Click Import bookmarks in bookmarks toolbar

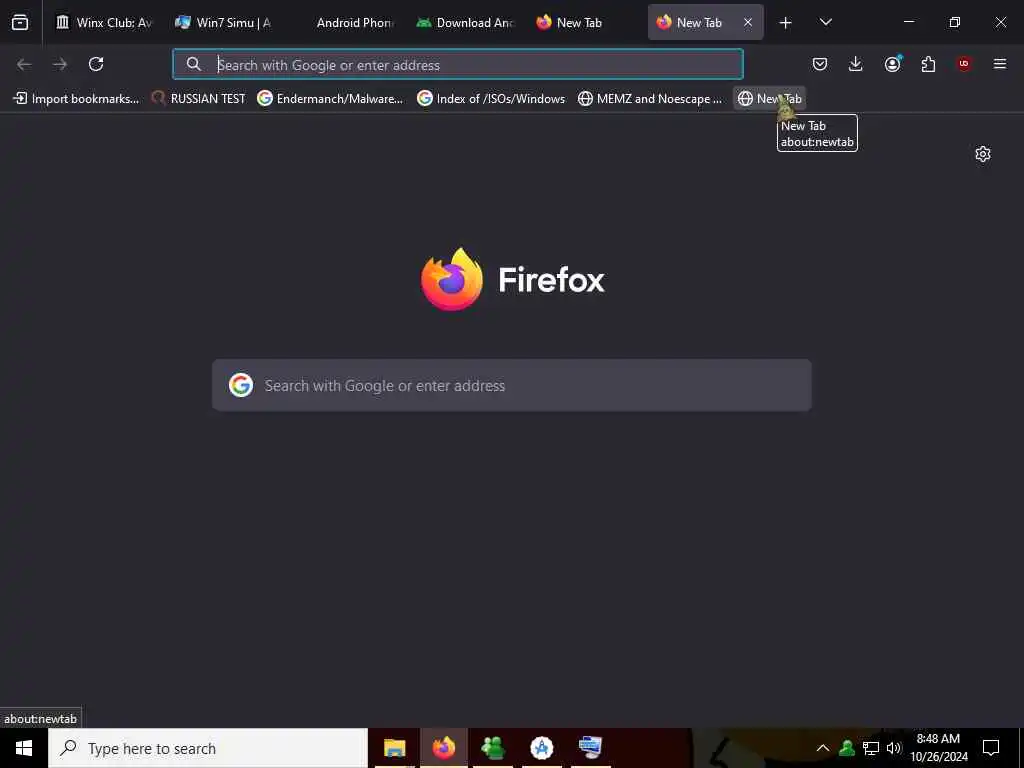coord(76,99)
